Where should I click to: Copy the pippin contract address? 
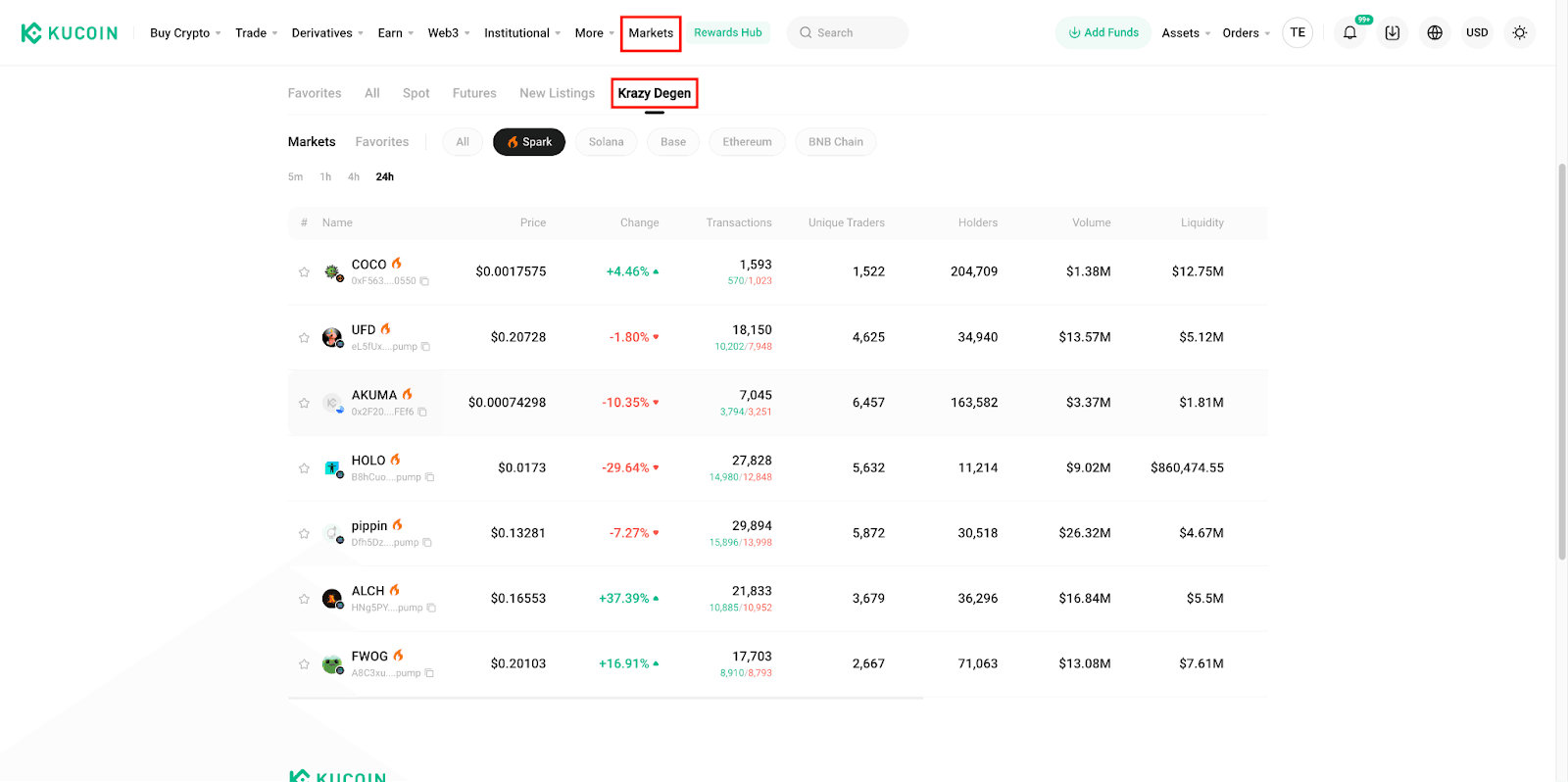pos(427,543)
